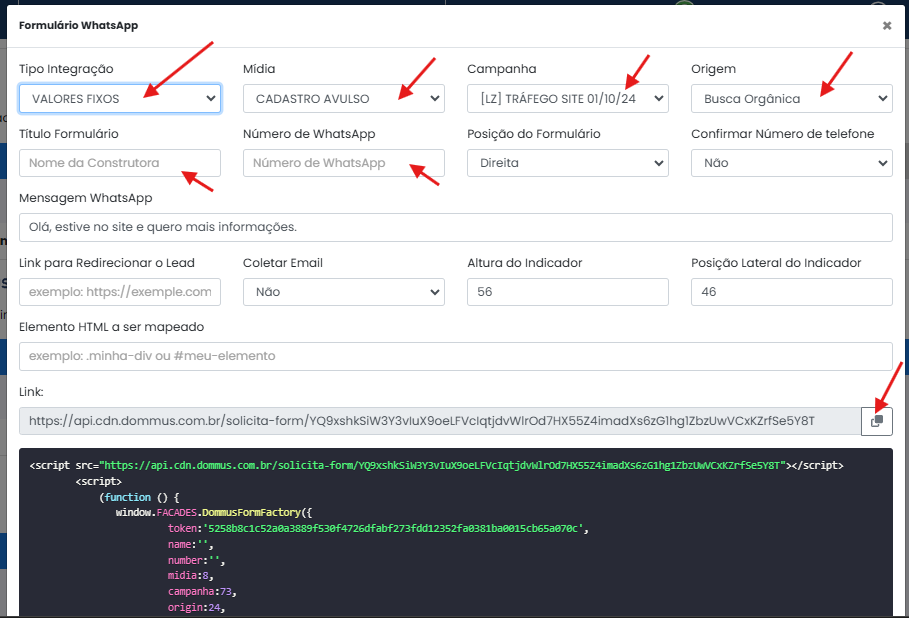
Task: Click the Altura do Indicador field
Action: [x=568, y=292]
